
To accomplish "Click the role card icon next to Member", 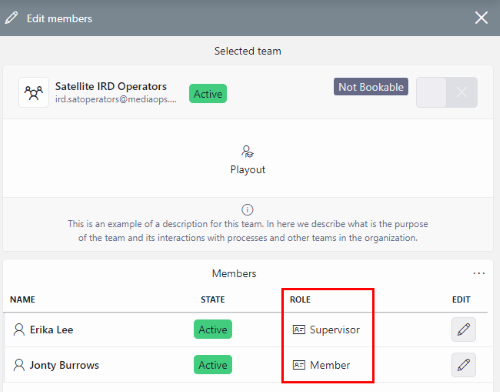I will [x=299, y=365].
